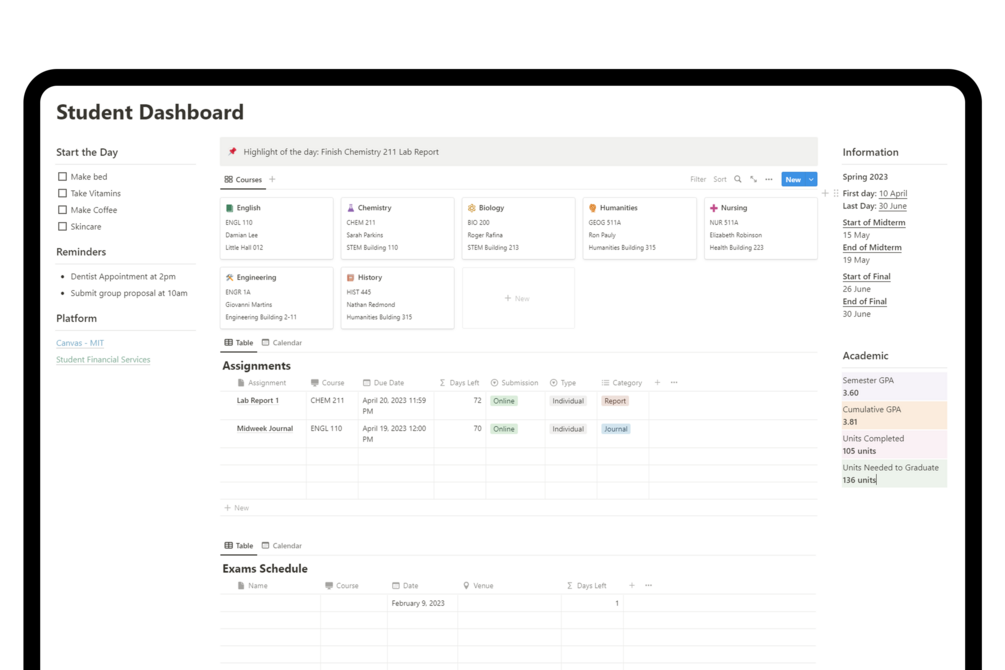Add a new row in Assignments table
The height and width of the screenshot is (670, 1005).
point(236,508)
